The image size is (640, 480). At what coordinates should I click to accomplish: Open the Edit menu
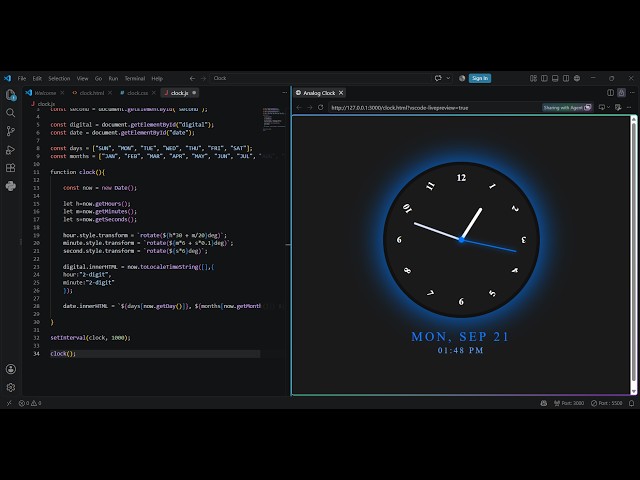pos(37,78)
